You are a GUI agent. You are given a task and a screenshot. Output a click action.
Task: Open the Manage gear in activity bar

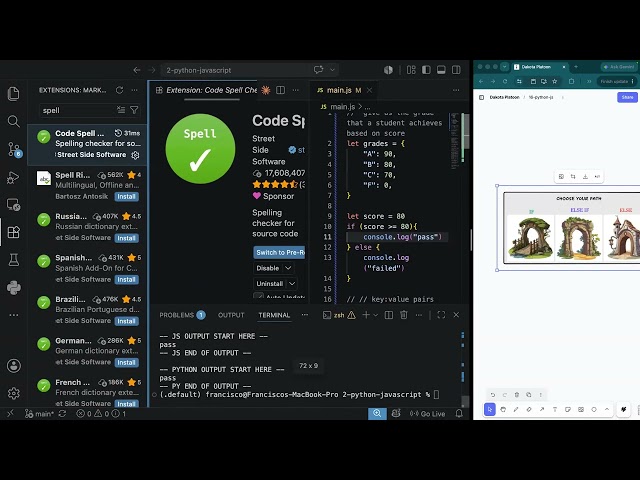pyautogui.click(x=13, y=393)
